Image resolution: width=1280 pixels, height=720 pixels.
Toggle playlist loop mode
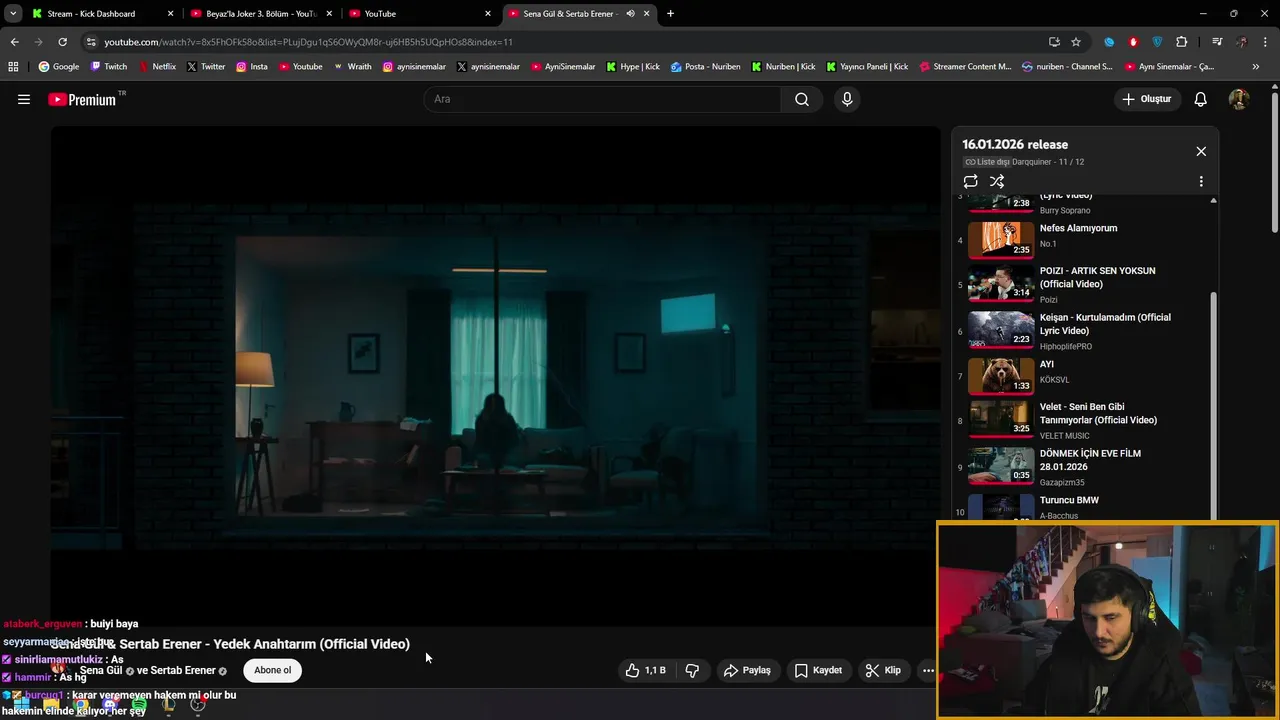970,181
